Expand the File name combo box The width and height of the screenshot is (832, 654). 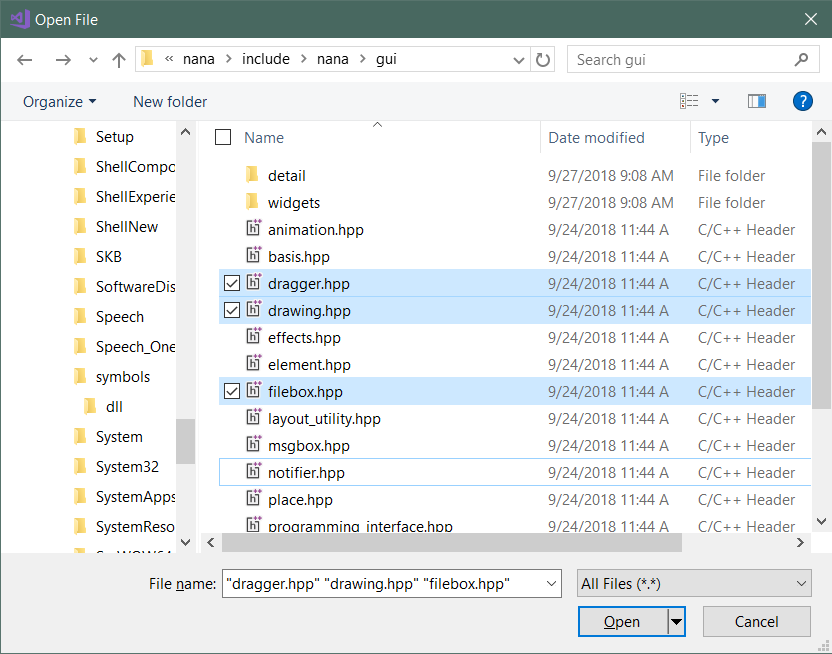pyautogui.click(x=550, y=583)
